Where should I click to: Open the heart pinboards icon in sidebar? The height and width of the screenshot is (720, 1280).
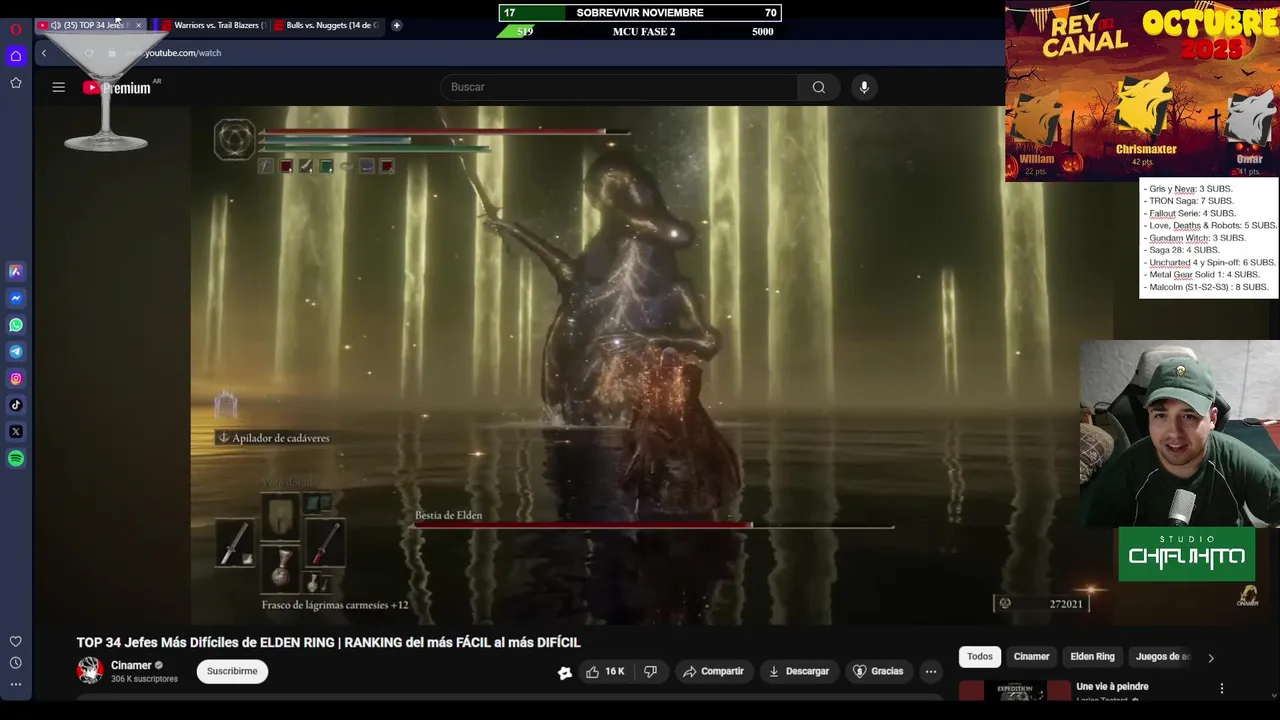pyautogui.click(x=16, y=641)
